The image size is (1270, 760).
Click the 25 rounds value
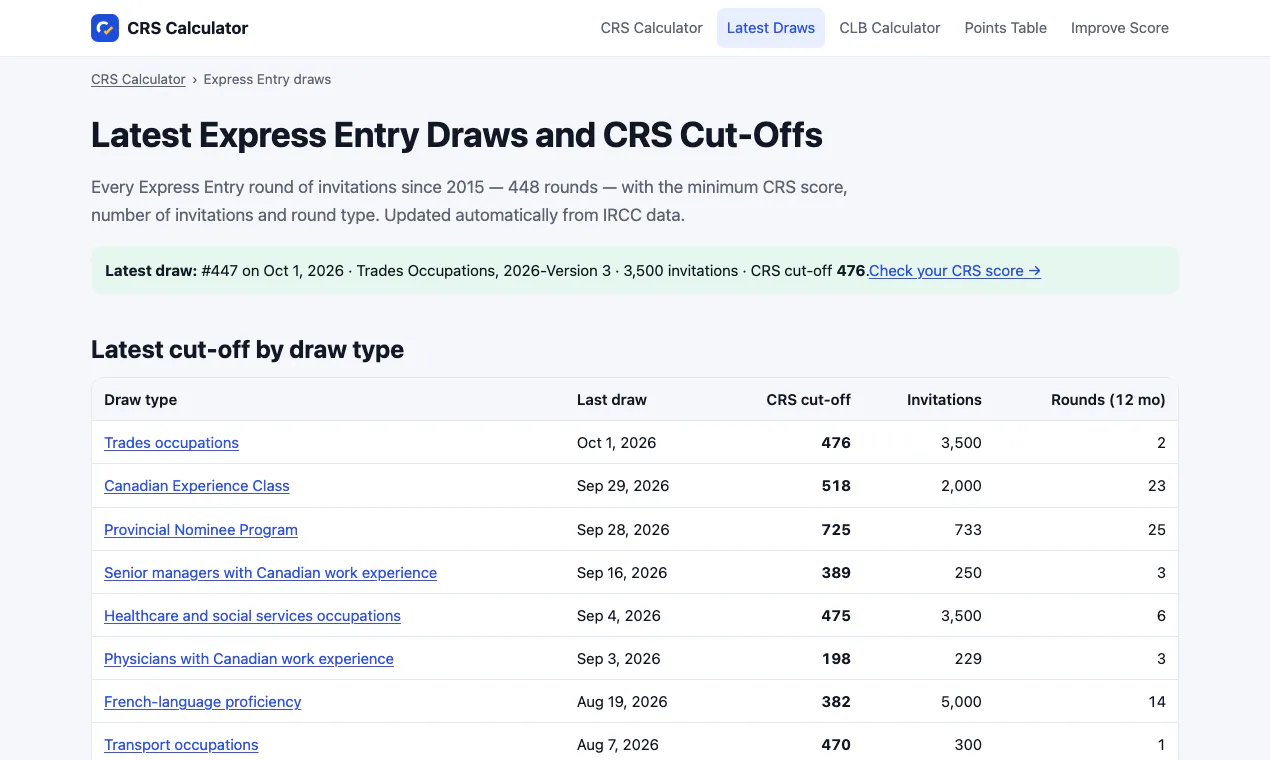[x=1157, y=530]
